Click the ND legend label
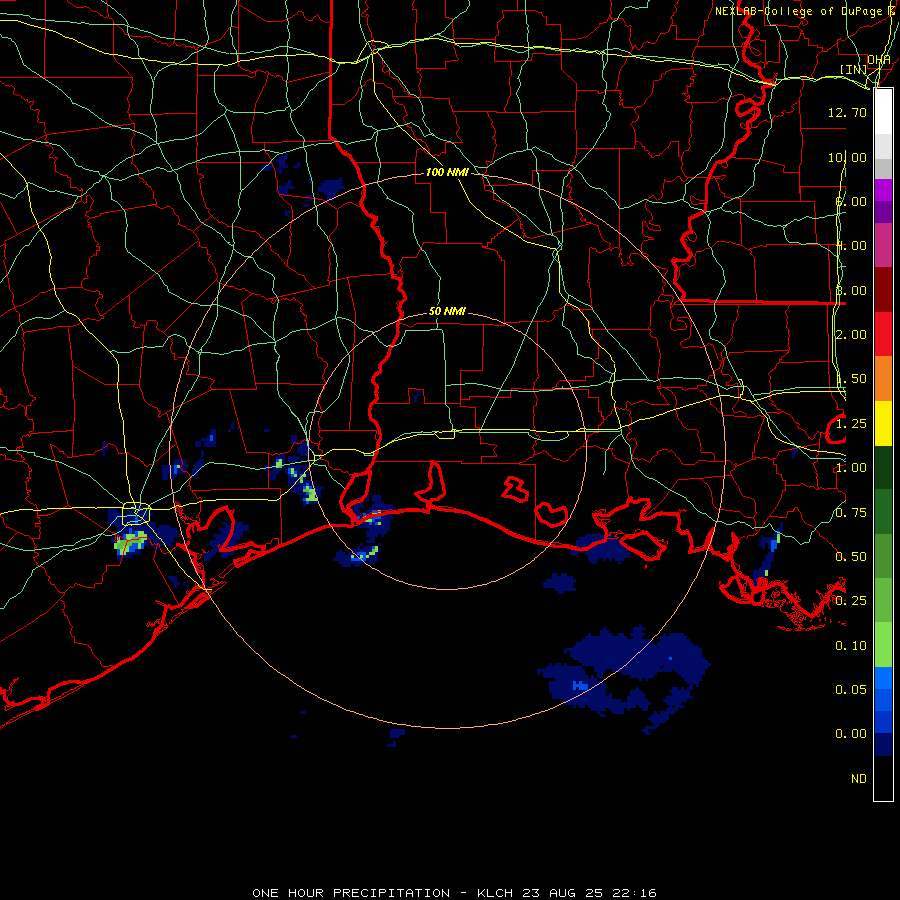Viewport: 900px width, 900px height. pos(859,779)
